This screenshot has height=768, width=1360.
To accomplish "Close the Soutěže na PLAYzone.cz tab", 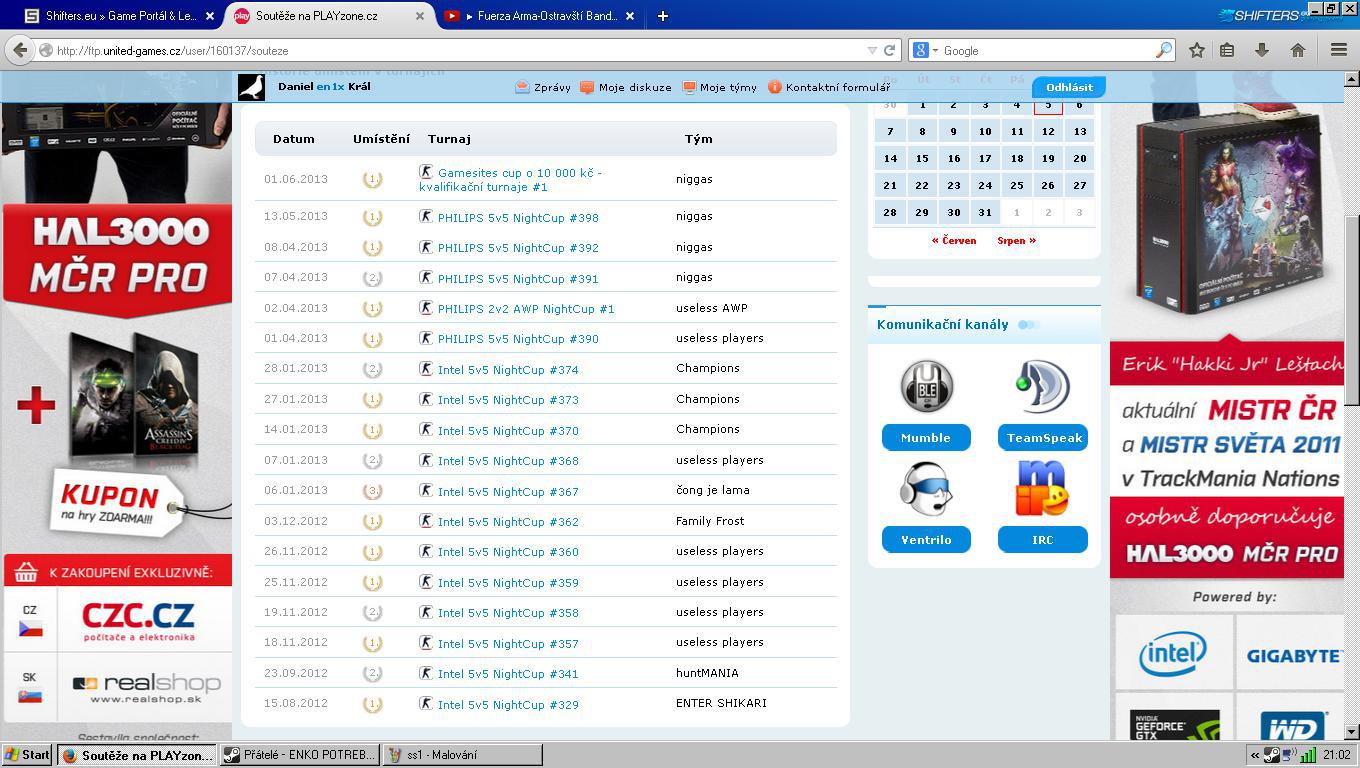I will click(420, 16).
